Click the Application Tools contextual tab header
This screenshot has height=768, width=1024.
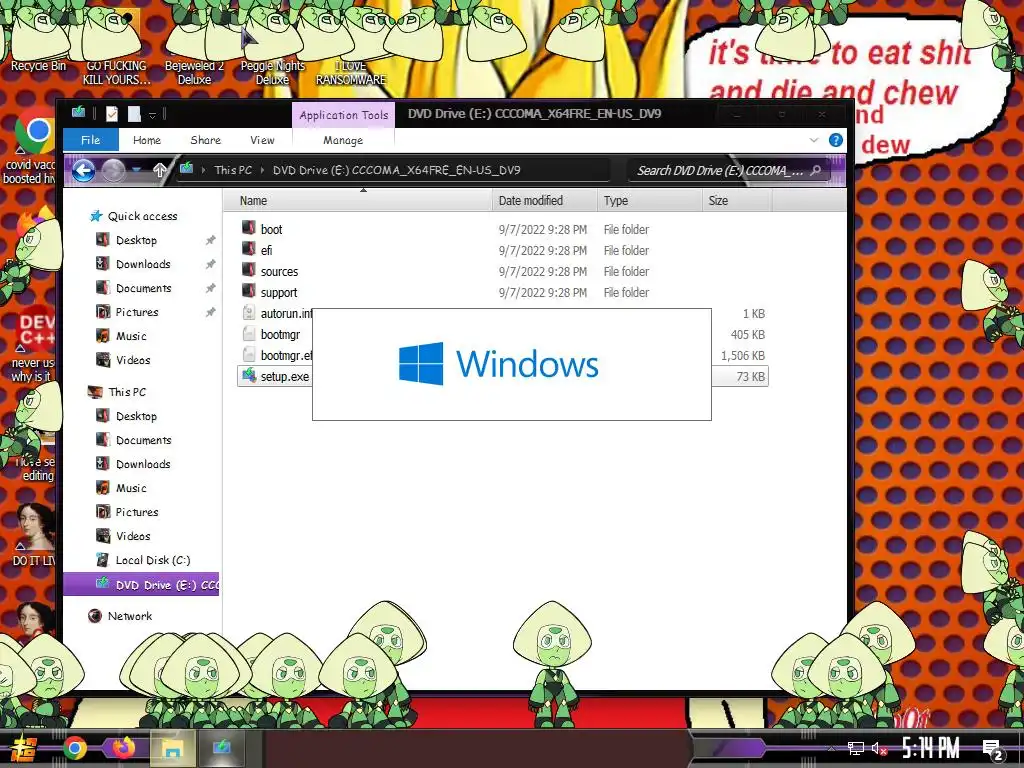pyautogui.click(x=344, y=115)
